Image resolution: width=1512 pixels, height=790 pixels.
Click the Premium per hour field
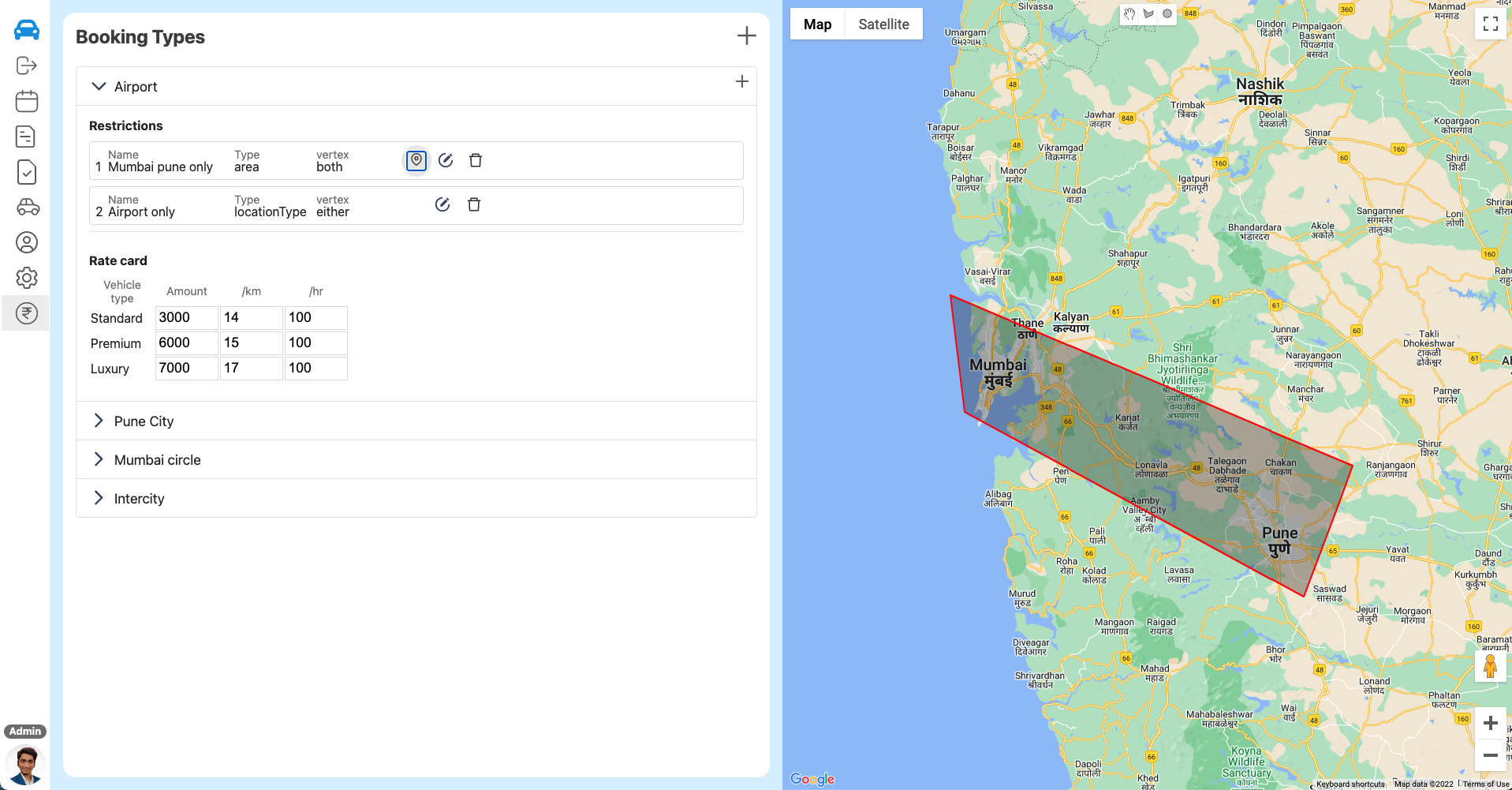[316, 343]
